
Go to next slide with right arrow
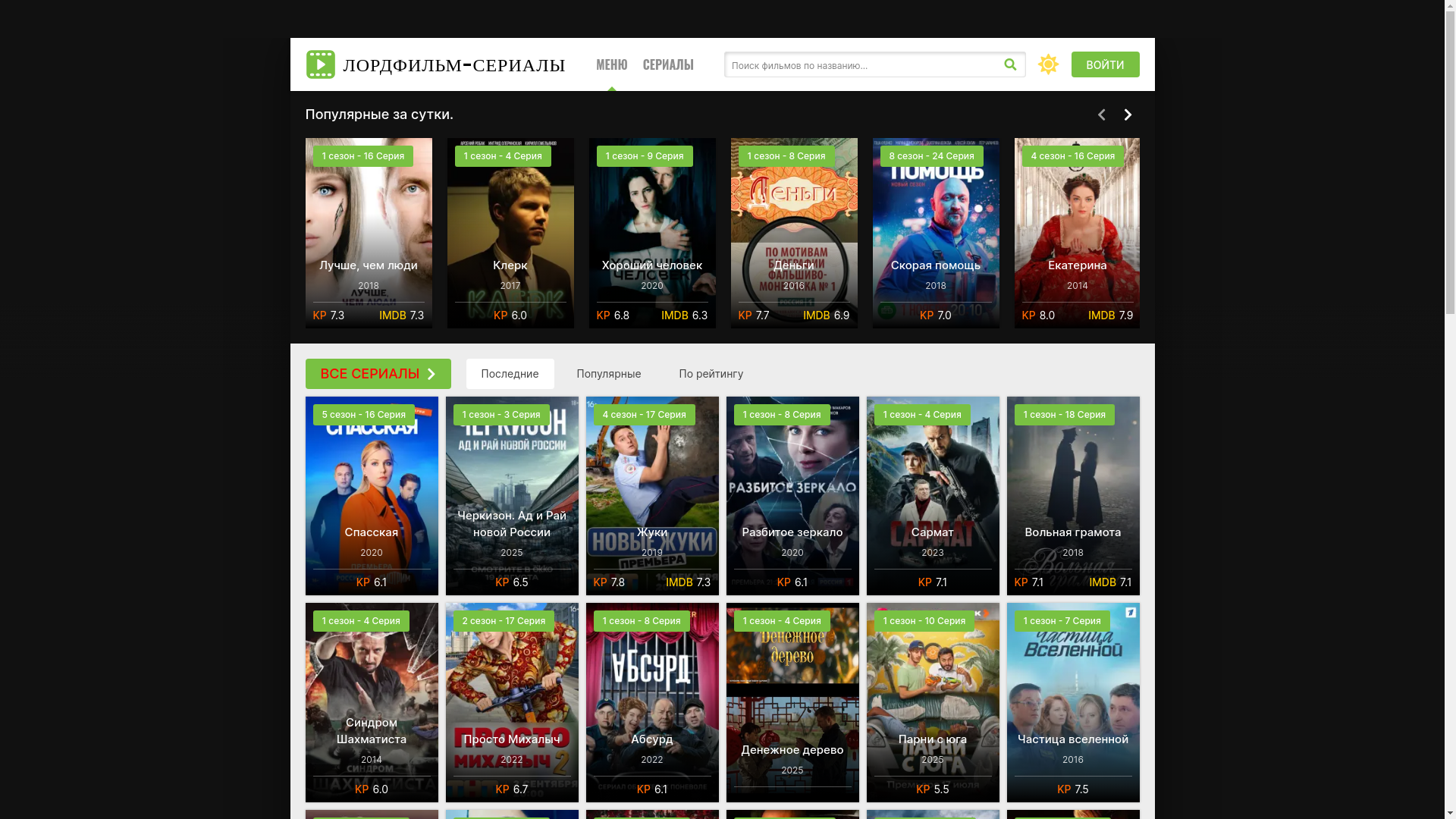(1128, 115)
